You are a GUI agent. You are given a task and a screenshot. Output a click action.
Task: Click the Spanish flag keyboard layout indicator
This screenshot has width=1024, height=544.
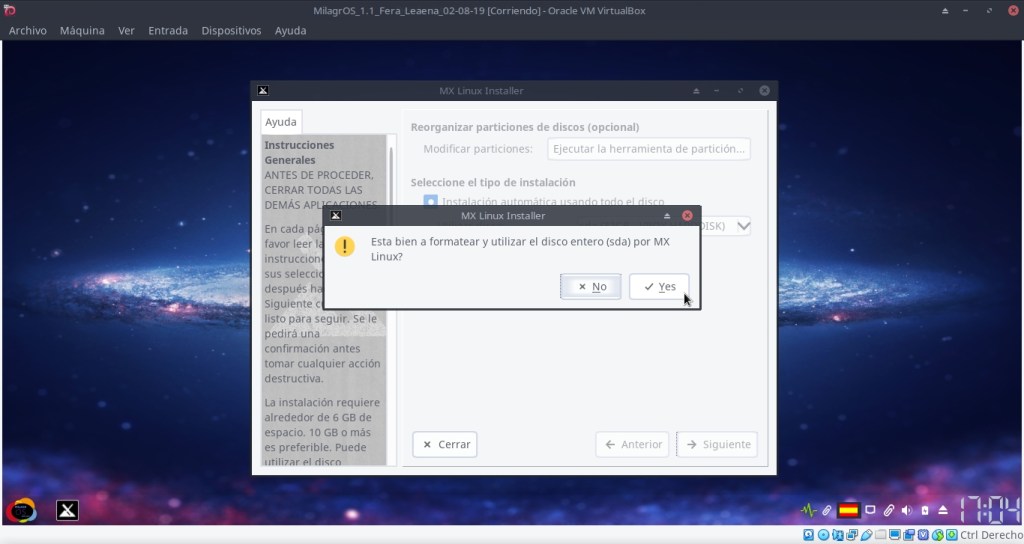[x=849, y=510]
